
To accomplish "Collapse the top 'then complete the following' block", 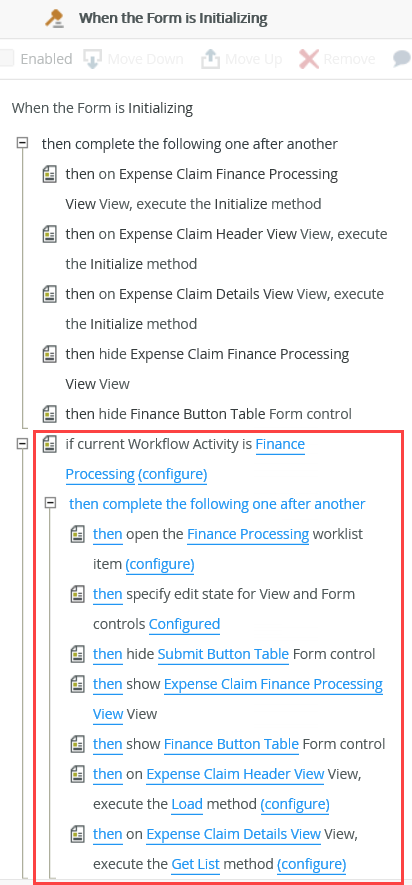I will (x=22, y=143).
